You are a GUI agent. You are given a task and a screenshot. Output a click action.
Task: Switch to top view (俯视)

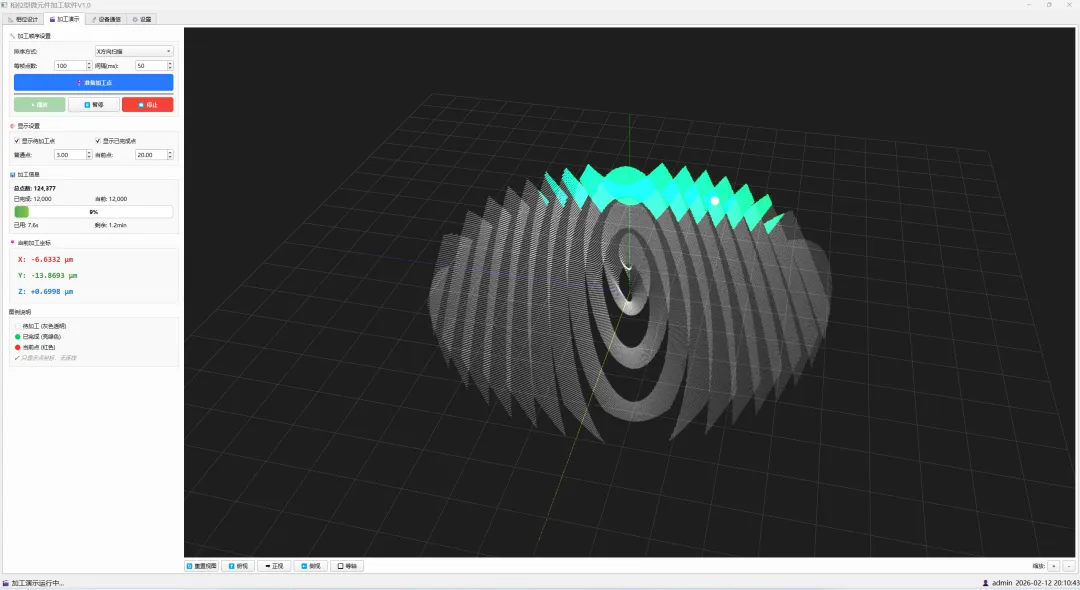pyautogui.click(x=238, y=566)
